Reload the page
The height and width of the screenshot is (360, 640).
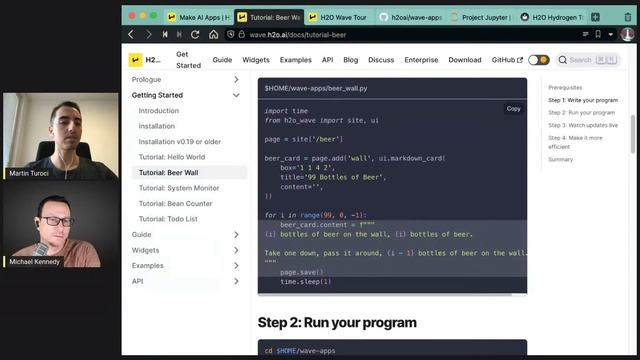(x=195, y=35)
